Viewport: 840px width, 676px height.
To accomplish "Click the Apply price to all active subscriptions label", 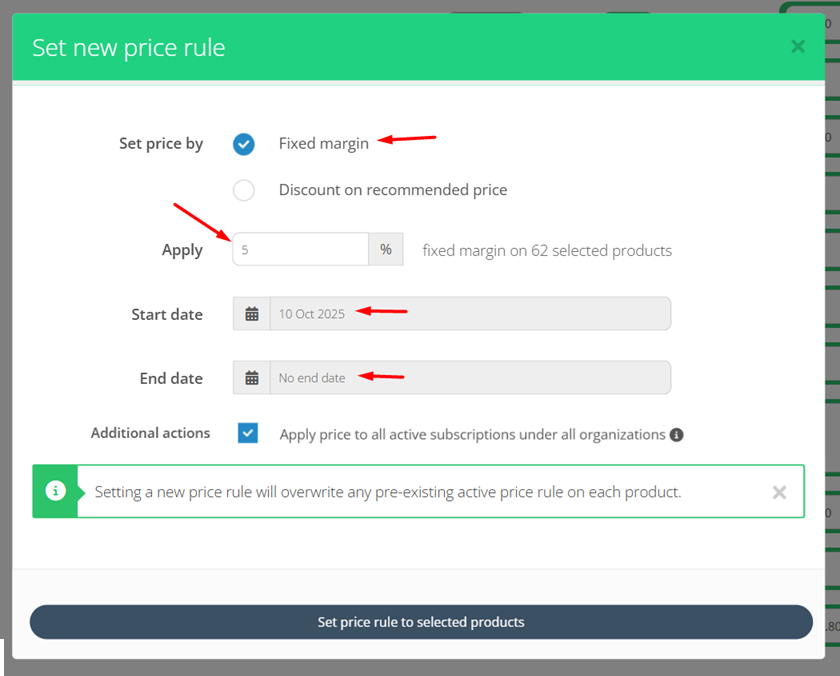I will click(472, 434).
